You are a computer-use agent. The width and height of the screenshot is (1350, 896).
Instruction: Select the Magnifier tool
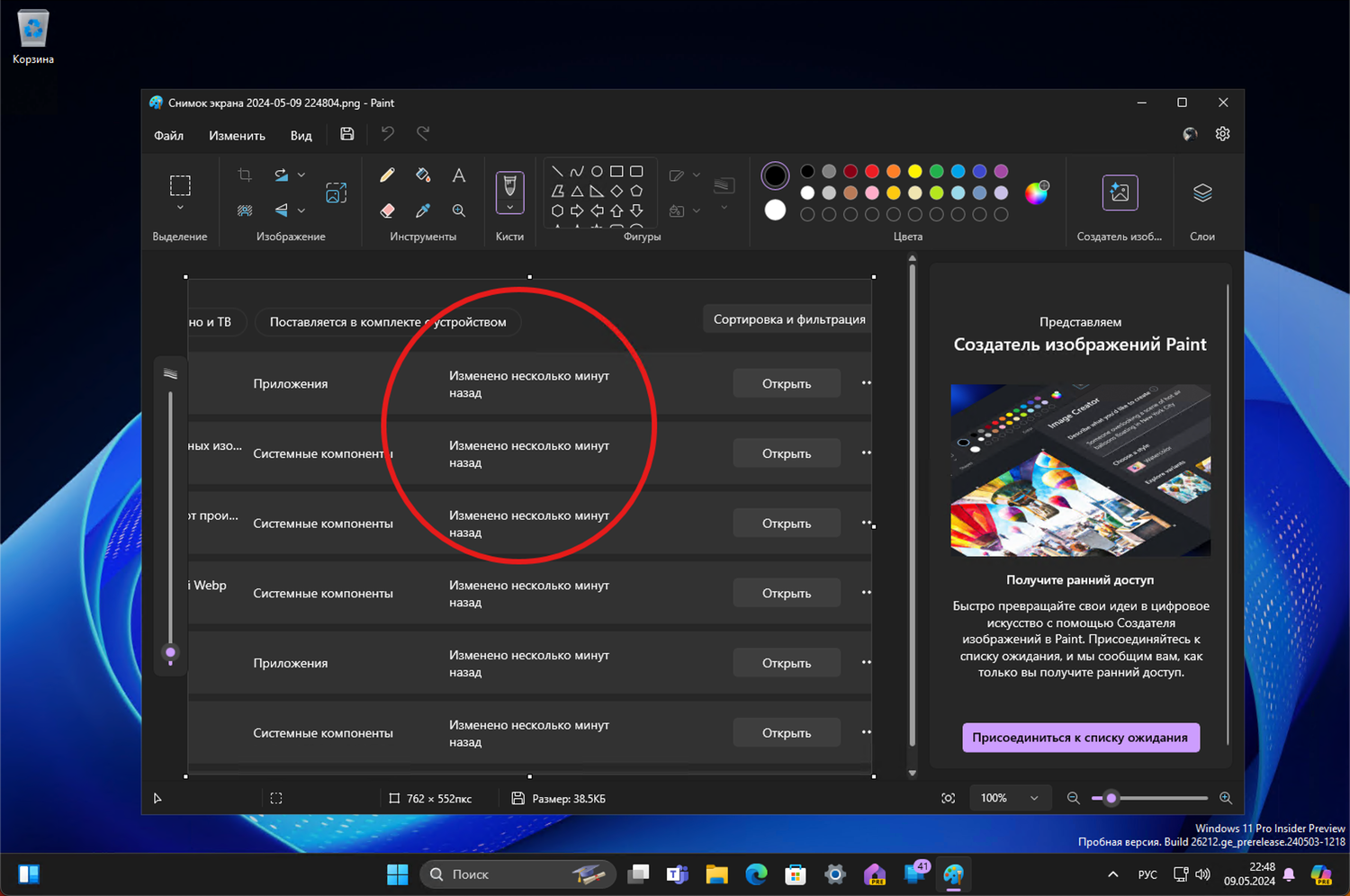point(459,211)
